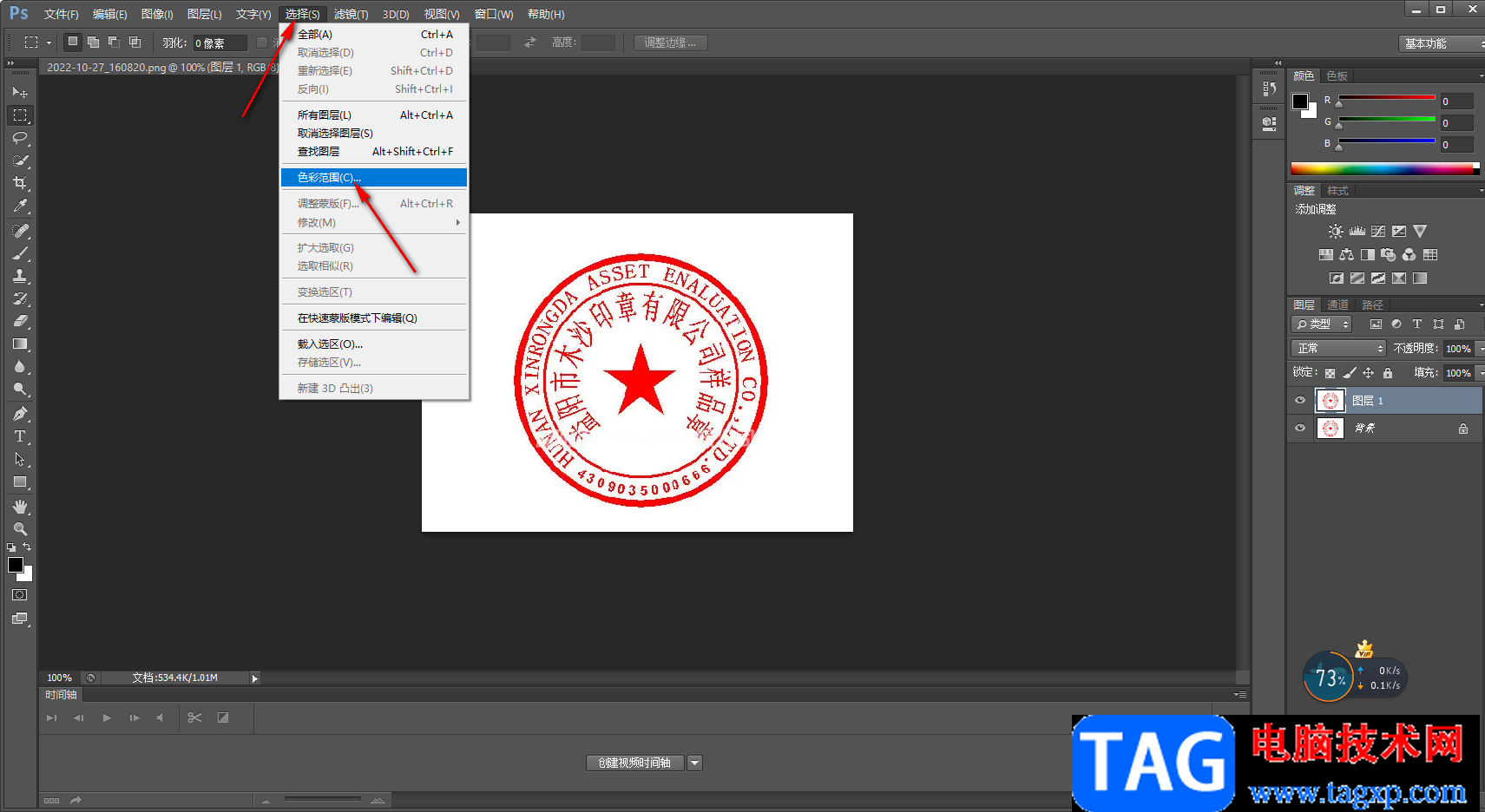The width and height of the screenshot is (1485, 812).
Task: Expand the 修改(M) submenu
Action: [374, 223]
